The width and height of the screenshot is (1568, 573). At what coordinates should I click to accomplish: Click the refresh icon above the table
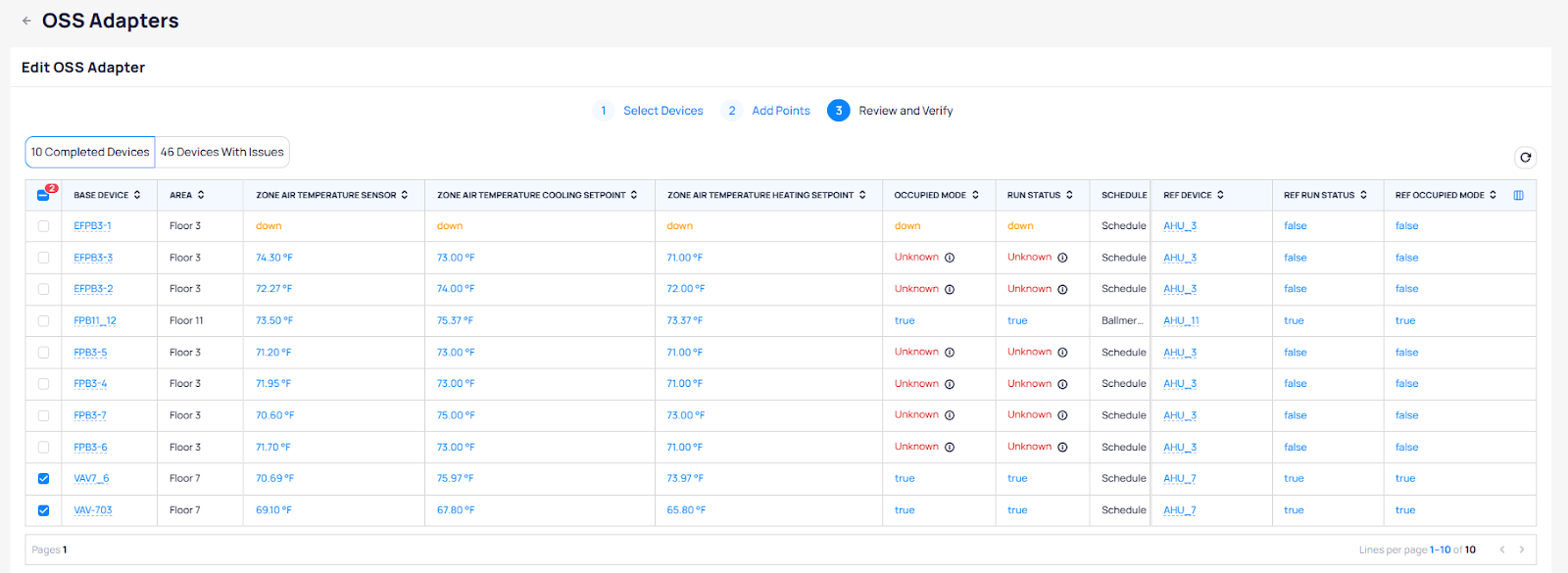pos(1525,158)
